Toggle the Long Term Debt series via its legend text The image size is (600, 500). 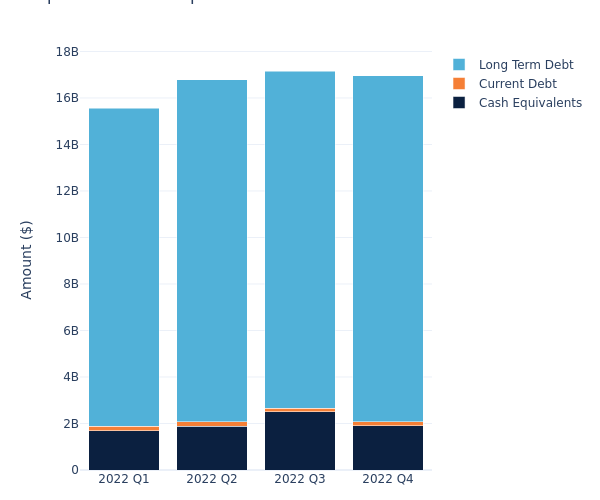pos(525,65)
